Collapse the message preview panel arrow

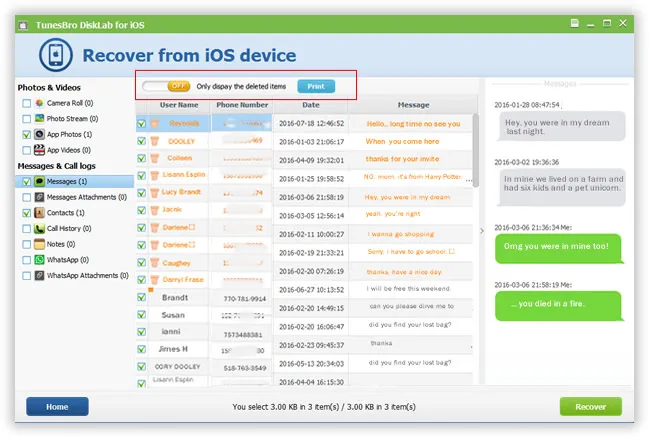483,231
